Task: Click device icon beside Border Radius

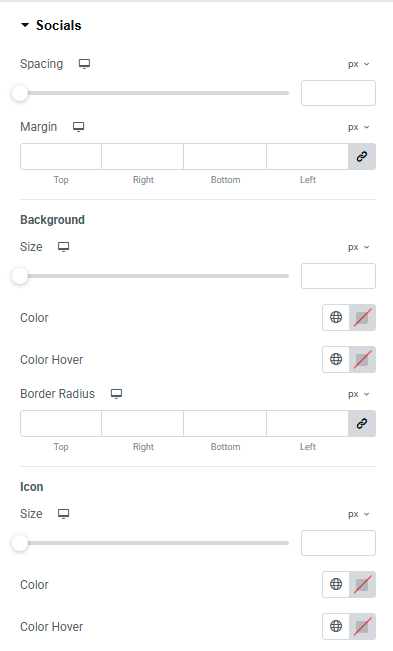Action: coord(116,394)
